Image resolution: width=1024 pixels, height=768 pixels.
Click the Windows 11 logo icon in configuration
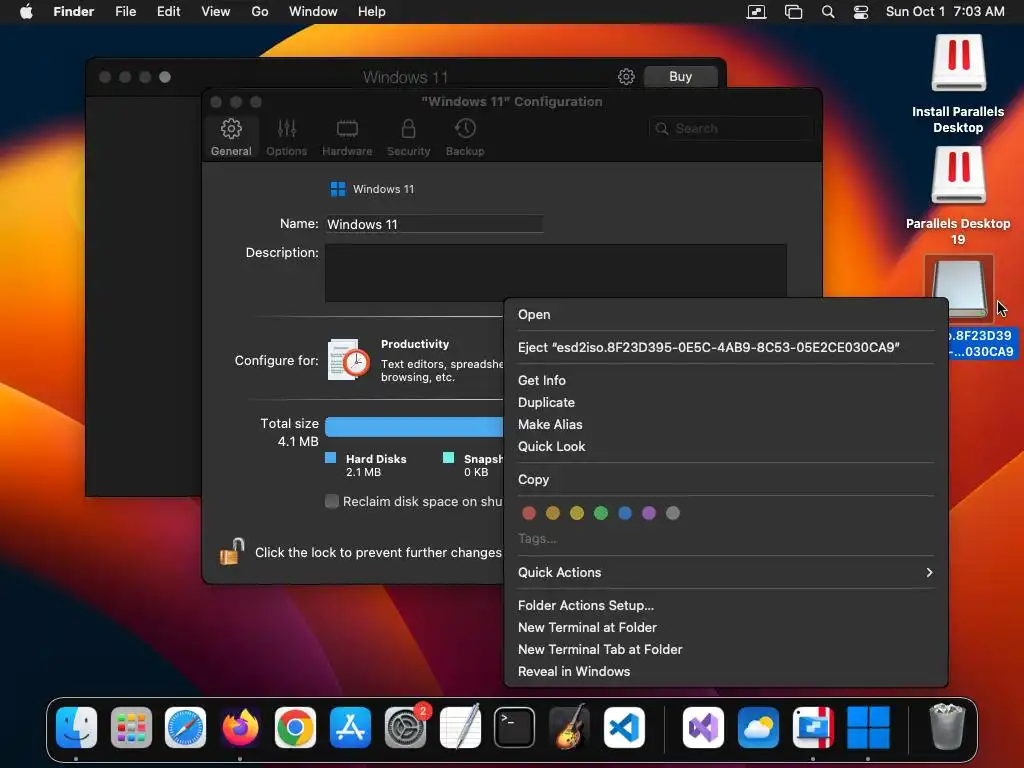338,189
